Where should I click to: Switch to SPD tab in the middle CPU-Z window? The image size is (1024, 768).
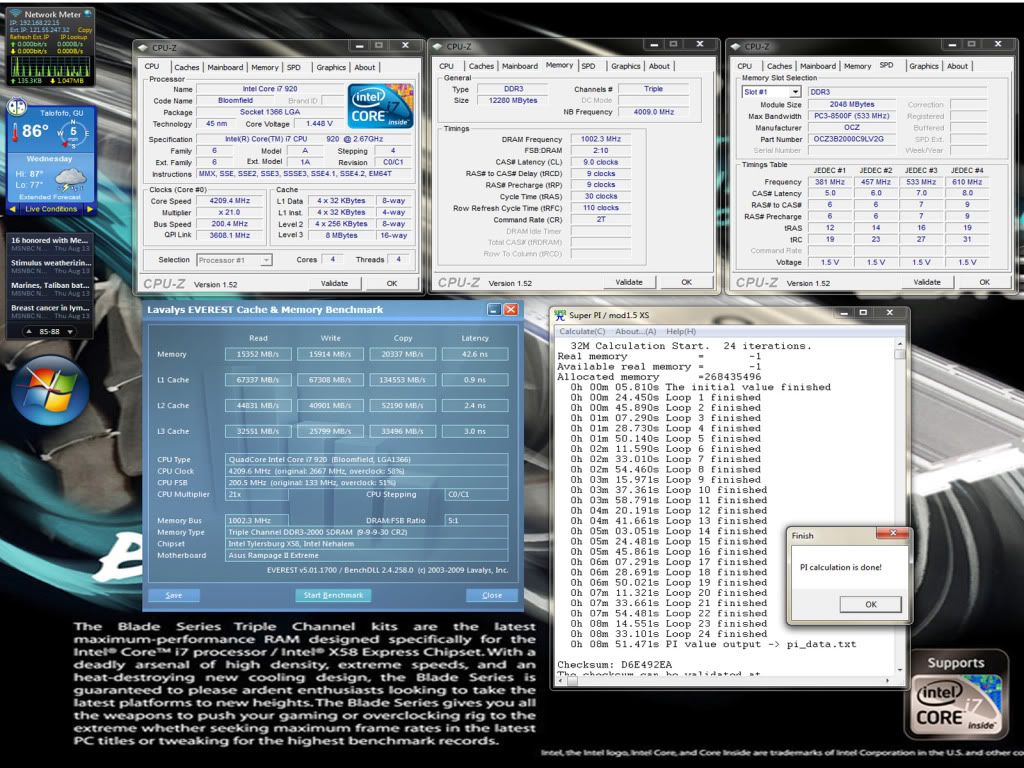(588, 66)
